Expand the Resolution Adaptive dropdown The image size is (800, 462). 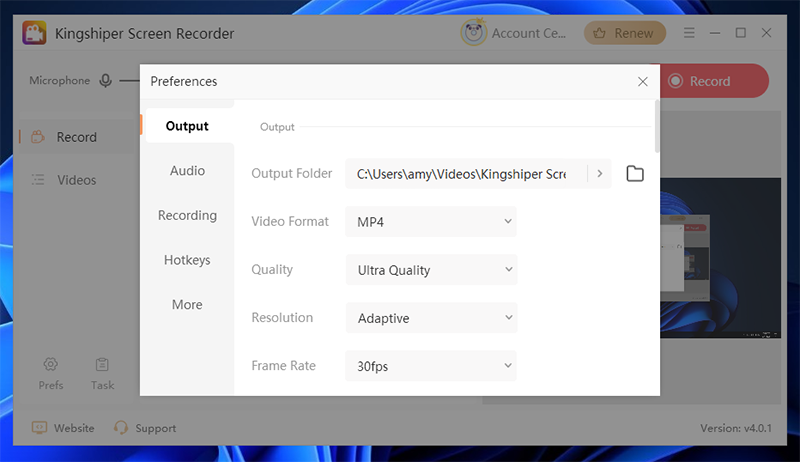pyautogui.click(x=432, y=318)
